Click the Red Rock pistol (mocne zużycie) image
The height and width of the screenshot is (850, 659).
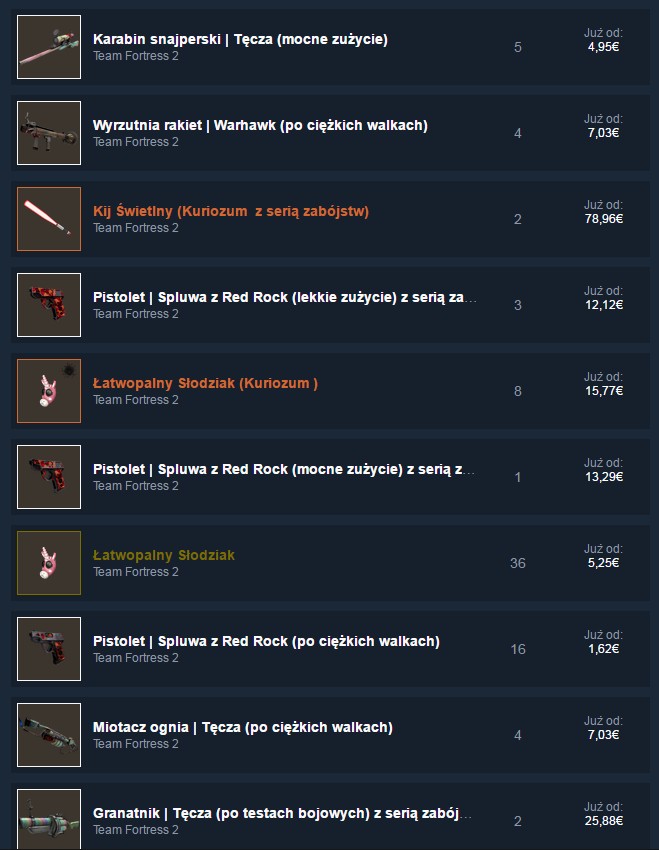tap(49, 477)
